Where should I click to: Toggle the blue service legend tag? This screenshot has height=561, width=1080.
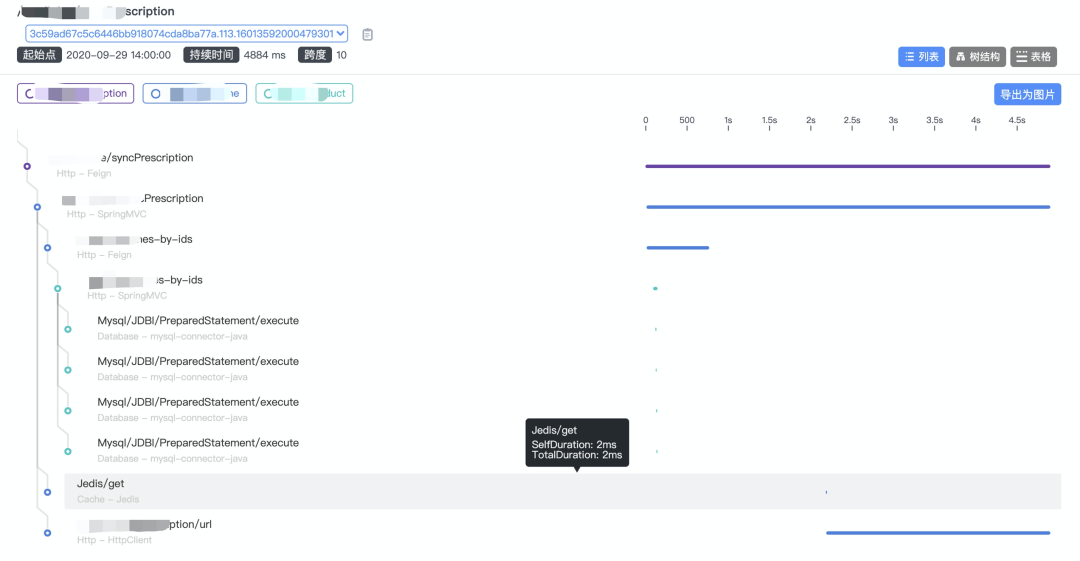pyautogui.click(x=194, y=94)
